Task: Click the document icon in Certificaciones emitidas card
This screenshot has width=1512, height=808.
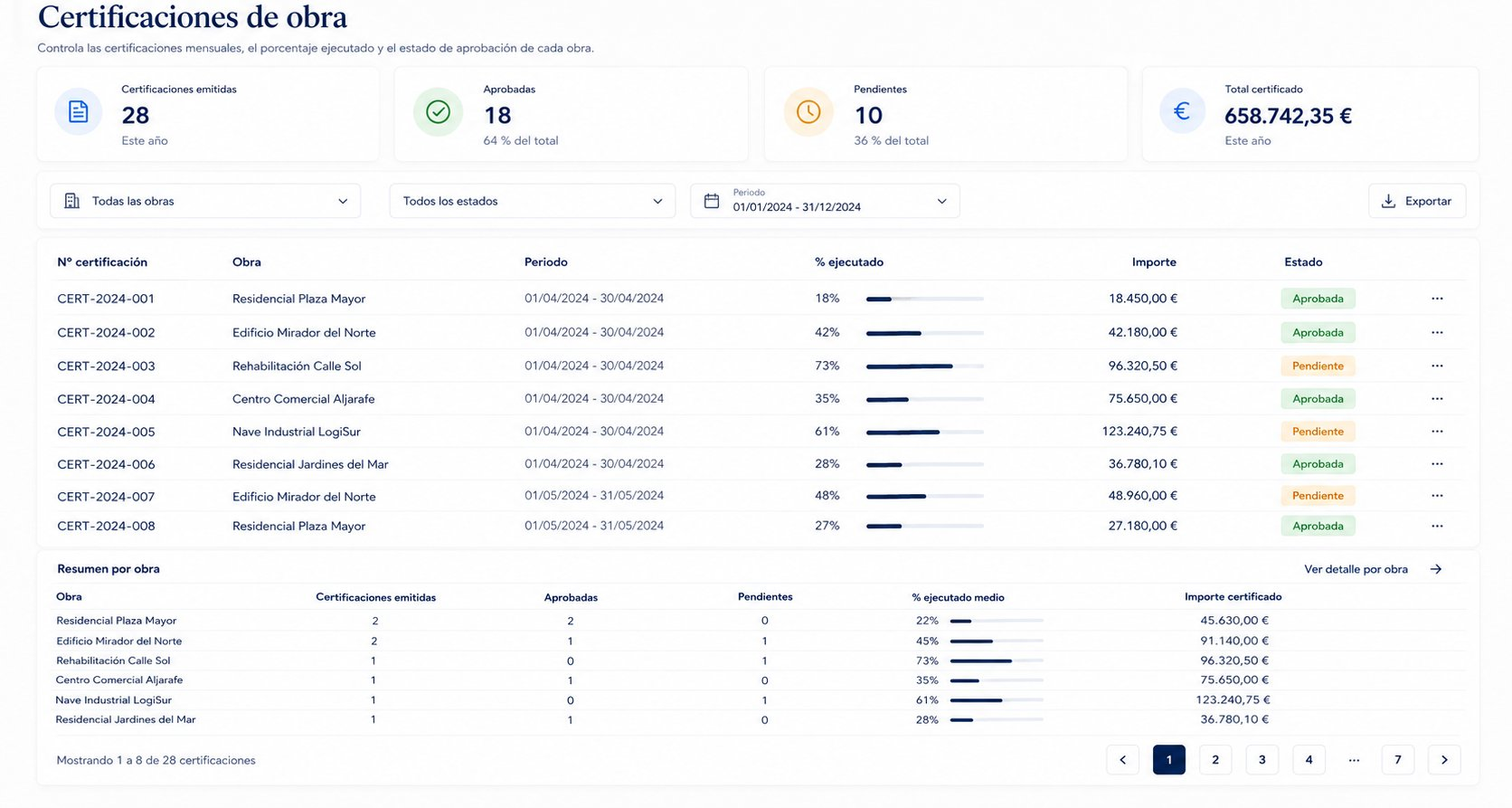Action: (x=79, y=111)
